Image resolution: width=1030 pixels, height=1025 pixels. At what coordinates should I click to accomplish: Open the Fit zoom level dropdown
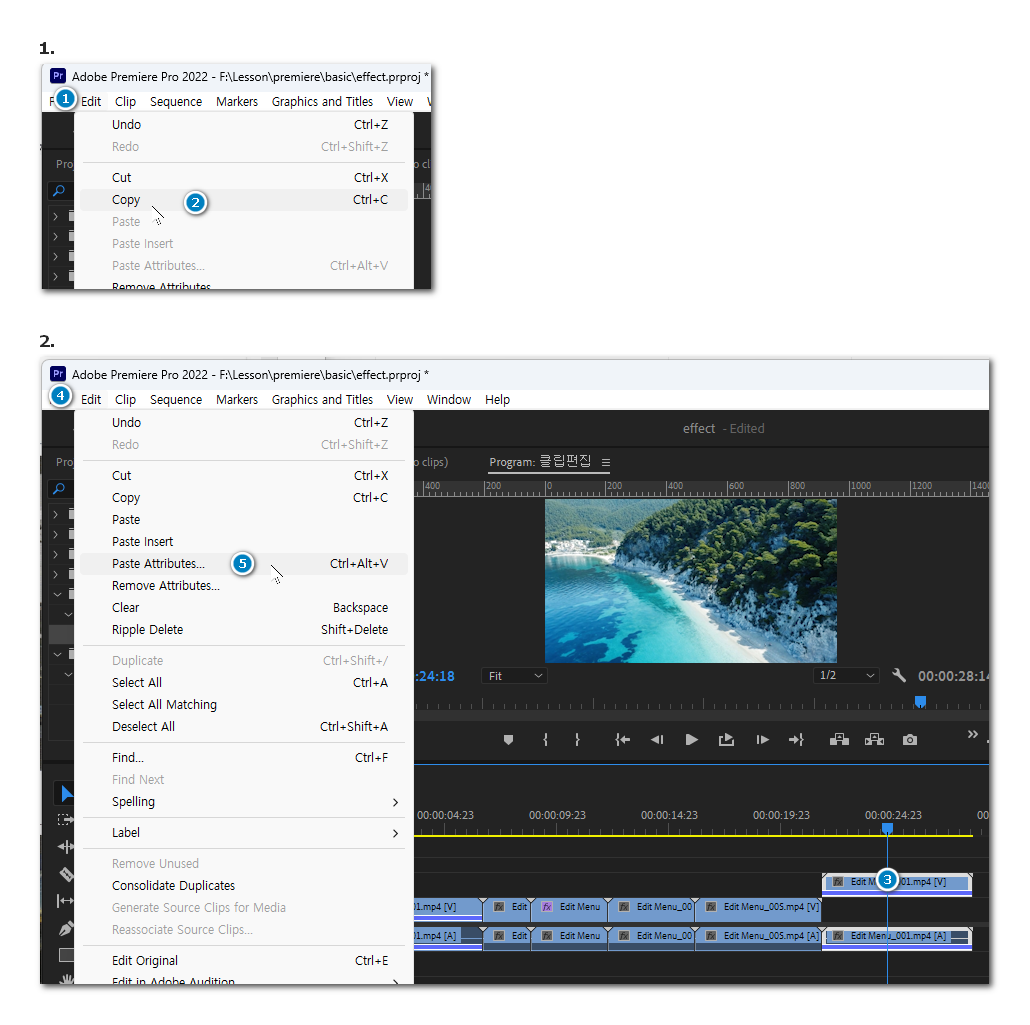click(x=515, y=676)
